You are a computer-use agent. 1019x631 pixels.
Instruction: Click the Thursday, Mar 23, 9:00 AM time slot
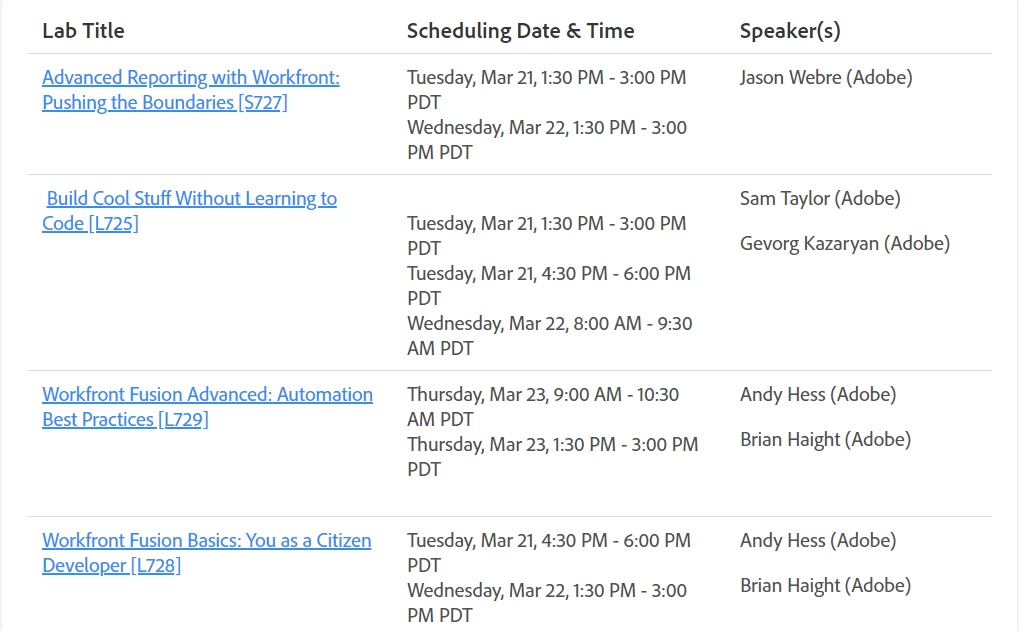point(543,407)
